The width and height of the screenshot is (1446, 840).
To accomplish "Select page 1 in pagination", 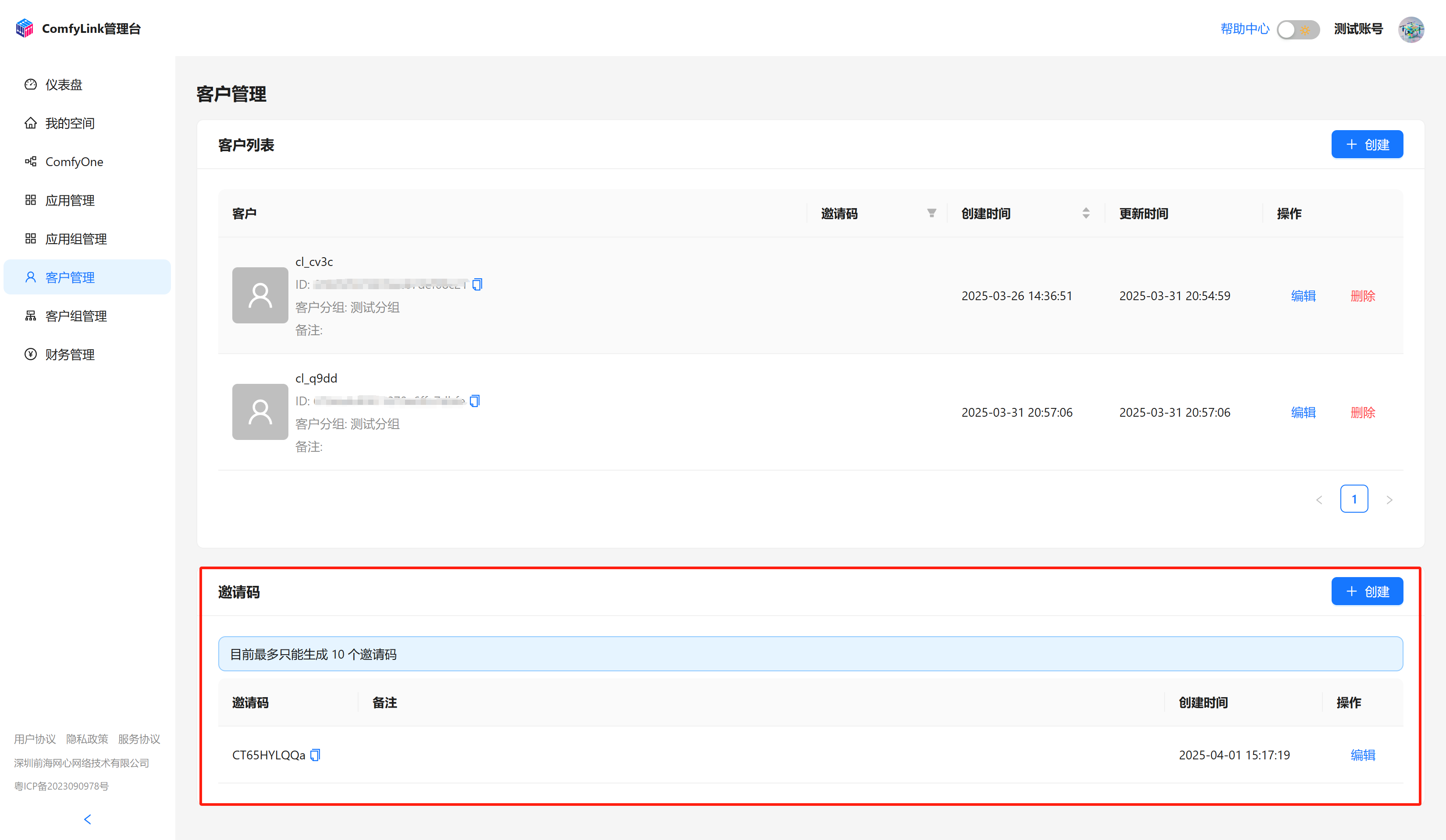I will [x=1354, y=499].
